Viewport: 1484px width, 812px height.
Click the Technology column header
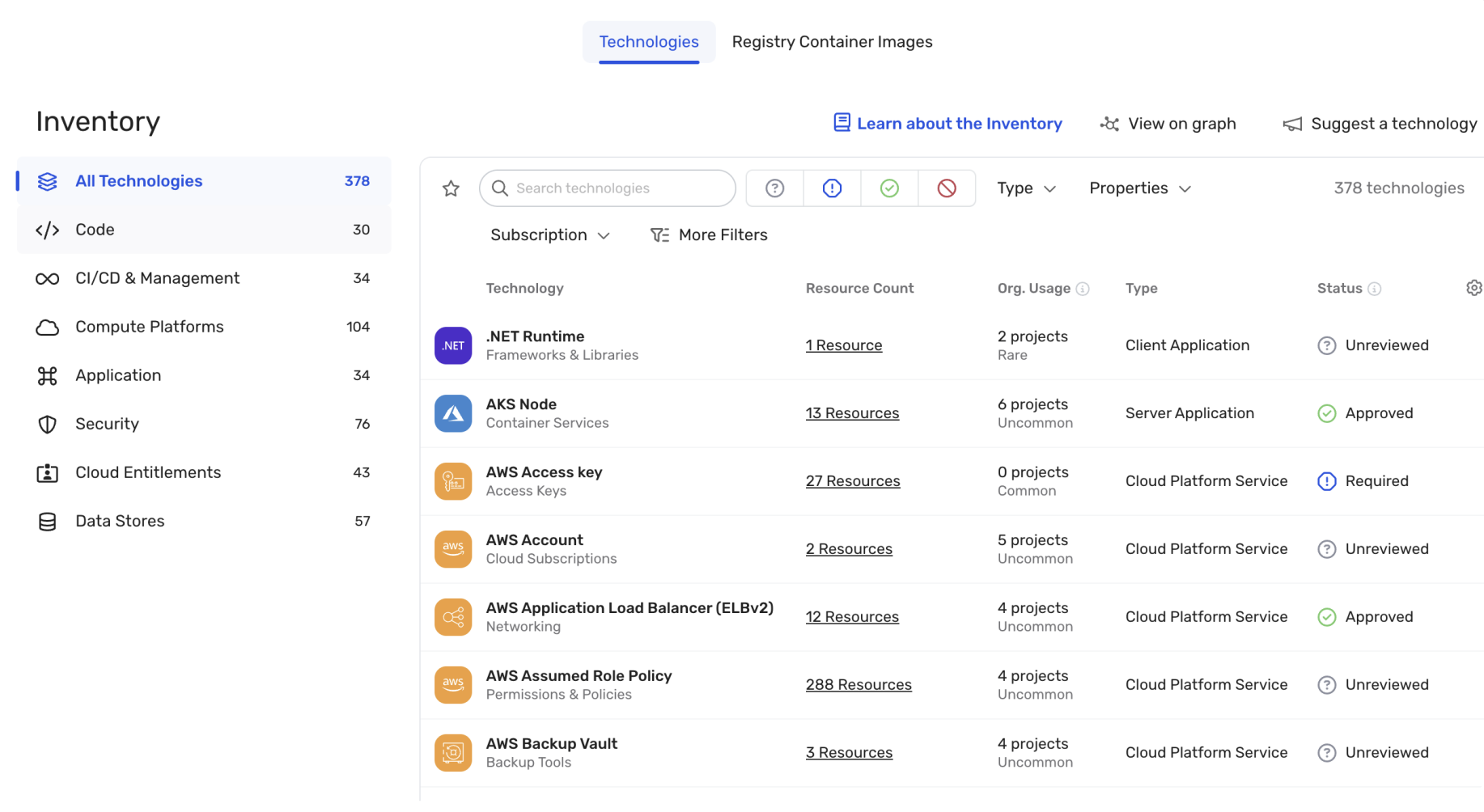[524, 289]
